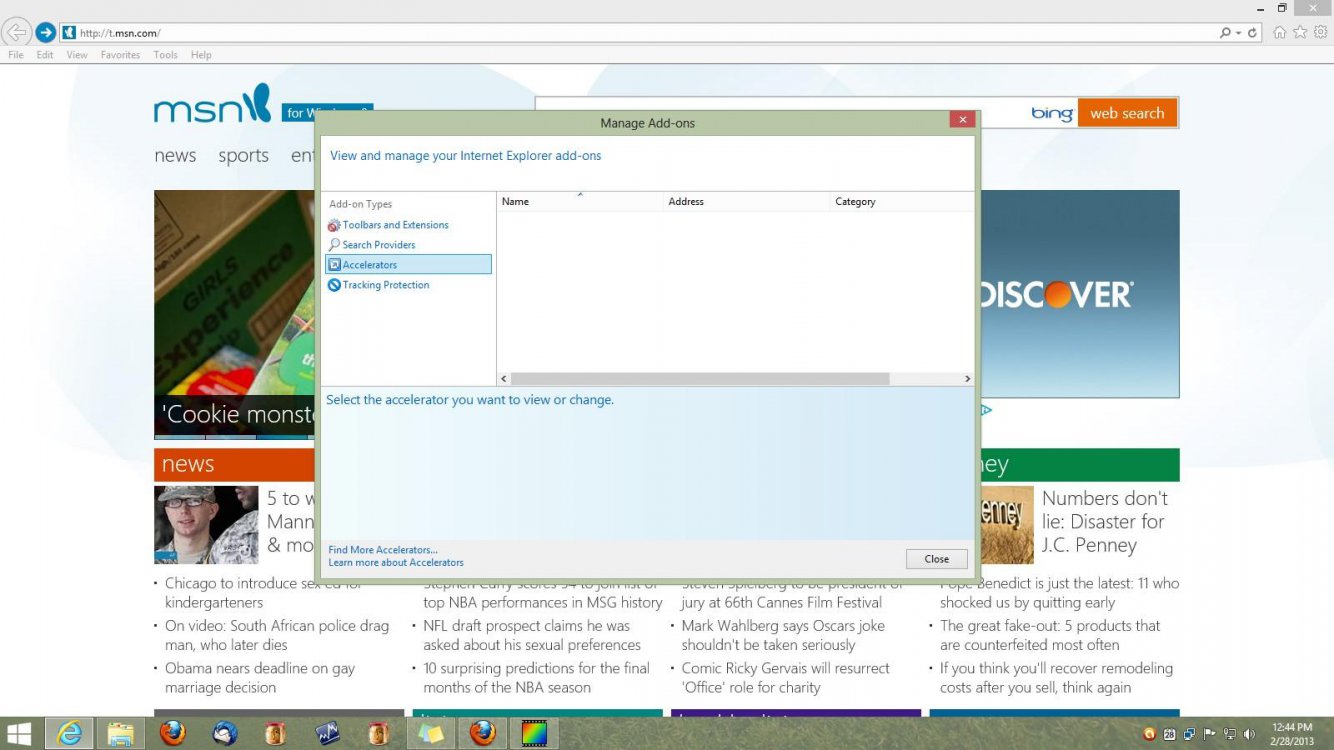Open 'The great fake-out: 5 products' link
1334x750 pixels.
[1050, 635]
